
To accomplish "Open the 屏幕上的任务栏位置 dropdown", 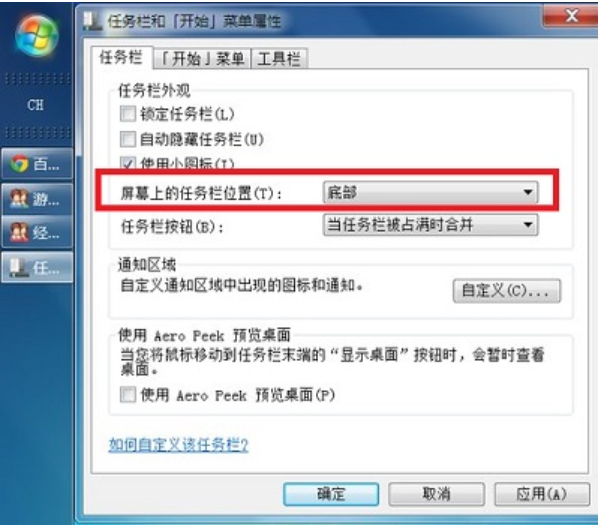I will [430, 192].
